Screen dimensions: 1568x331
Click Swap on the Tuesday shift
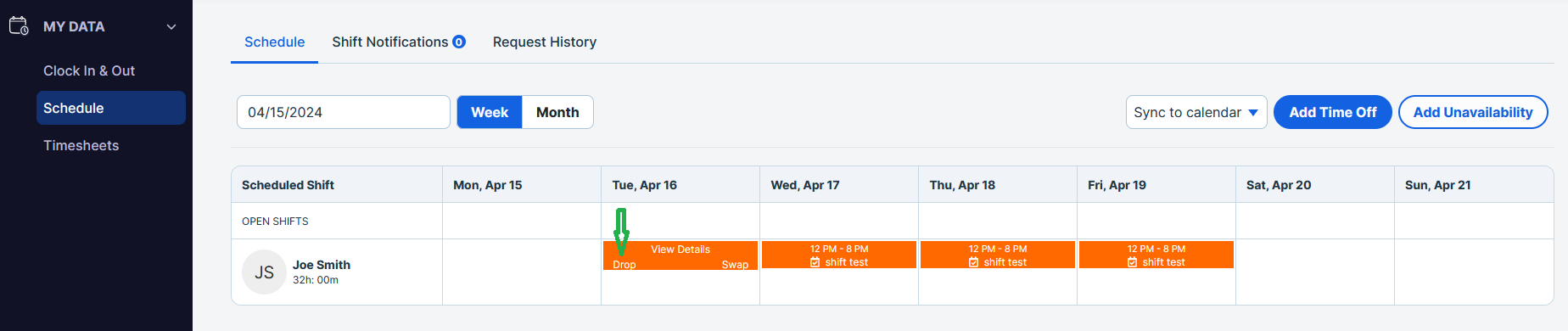pos(735,265)
